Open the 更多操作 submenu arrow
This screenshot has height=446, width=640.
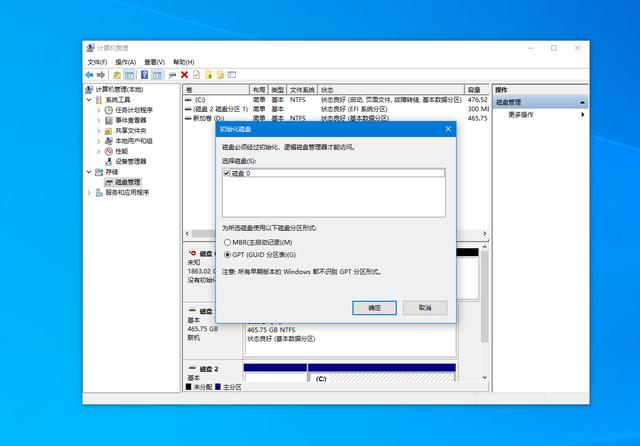582,115
